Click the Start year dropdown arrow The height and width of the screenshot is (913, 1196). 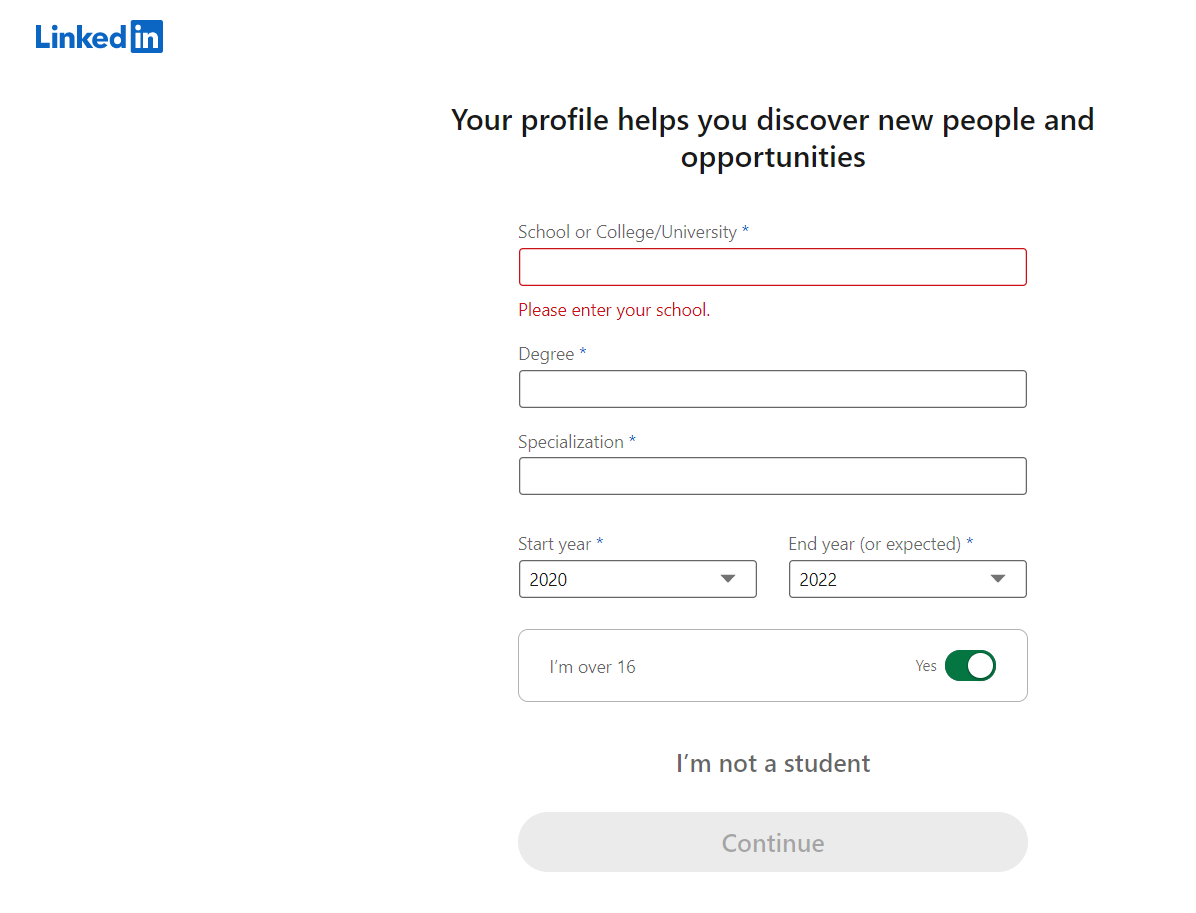(x=728, y=579)
